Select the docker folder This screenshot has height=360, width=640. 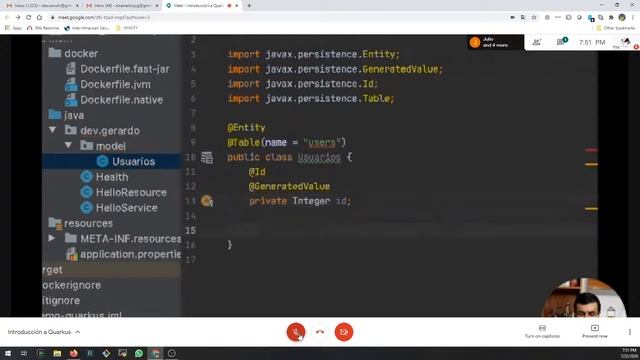click(73, 53)
